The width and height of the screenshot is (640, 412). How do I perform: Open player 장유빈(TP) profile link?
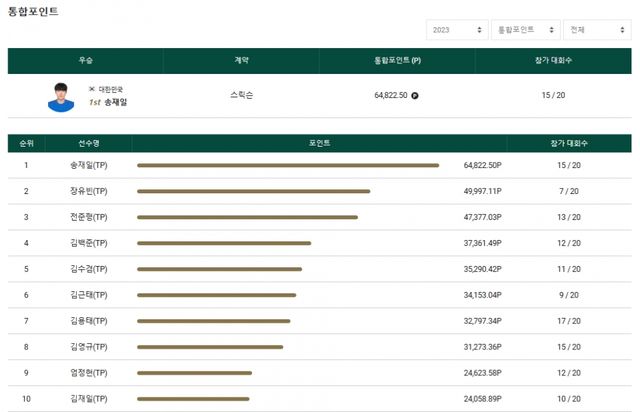point(89,191)
